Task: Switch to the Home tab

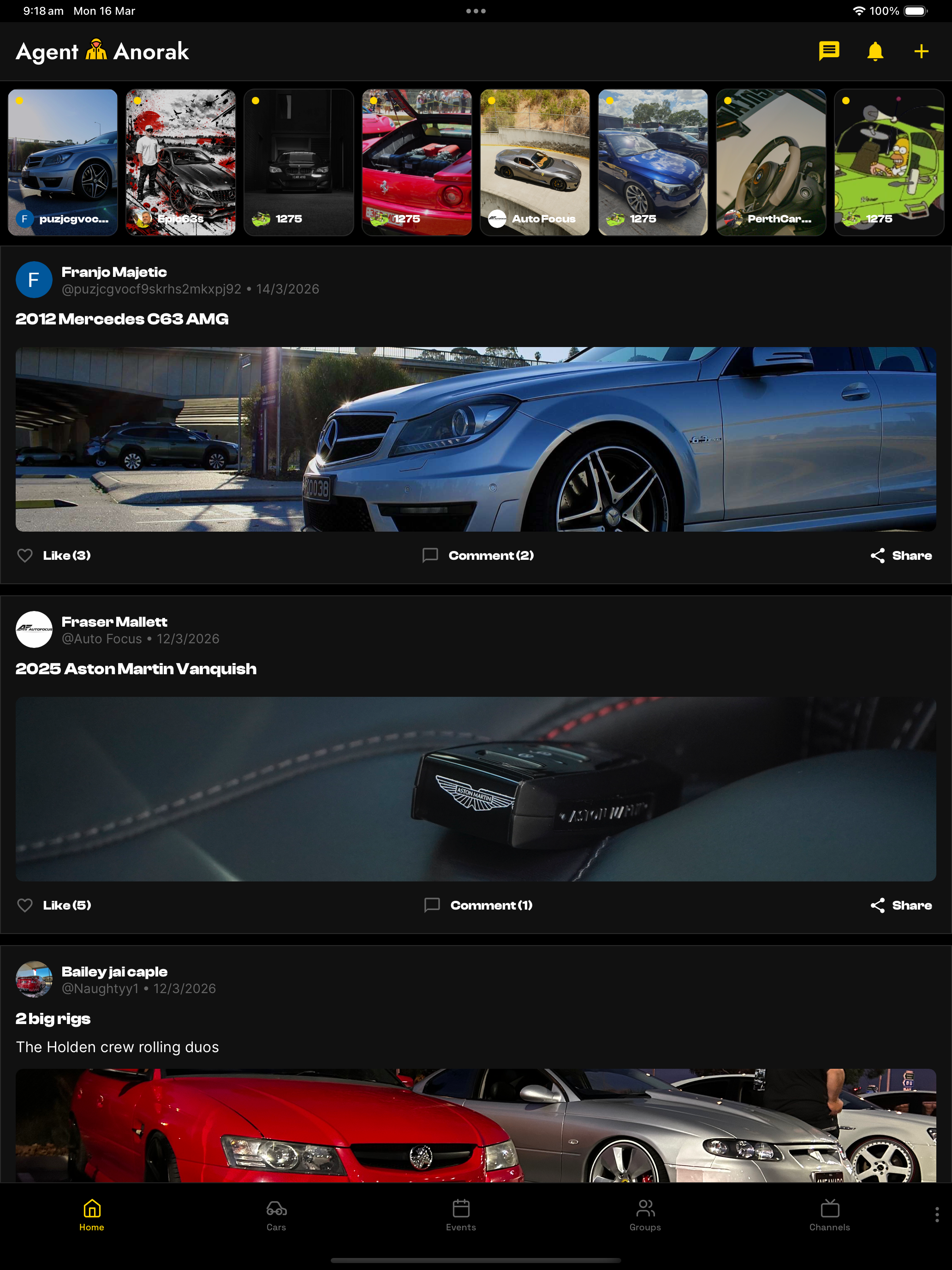Action: pyautogui.click(x=92, y=1215)
